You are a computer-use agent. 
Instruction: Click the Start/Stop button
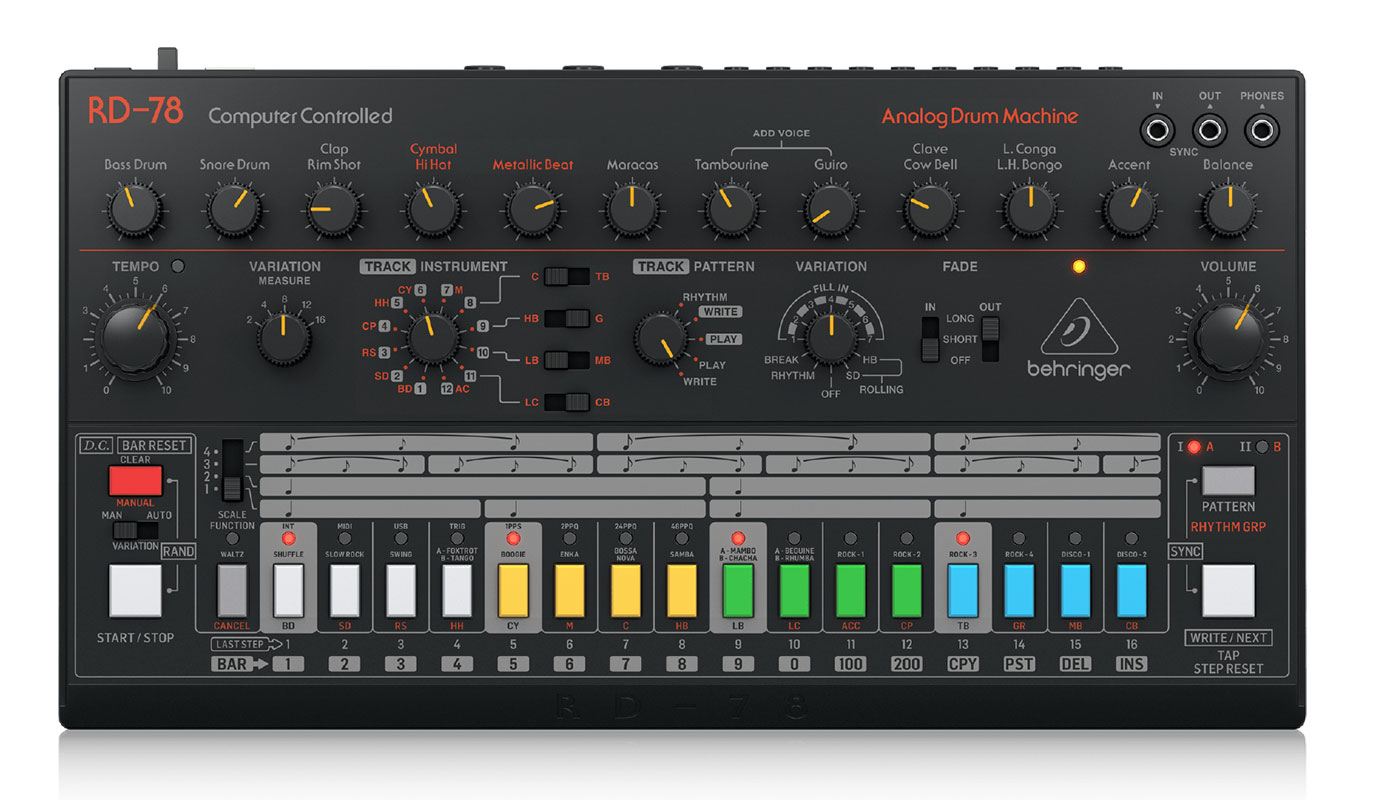click(x=135, y=591)
